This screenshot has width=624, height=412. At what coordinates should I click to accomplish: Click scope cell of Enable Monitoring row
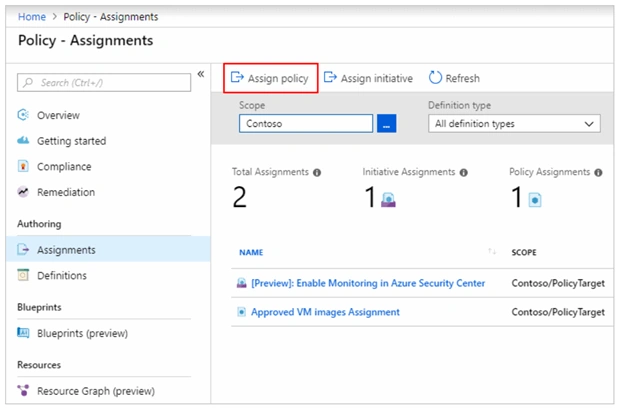pos(558,283)
